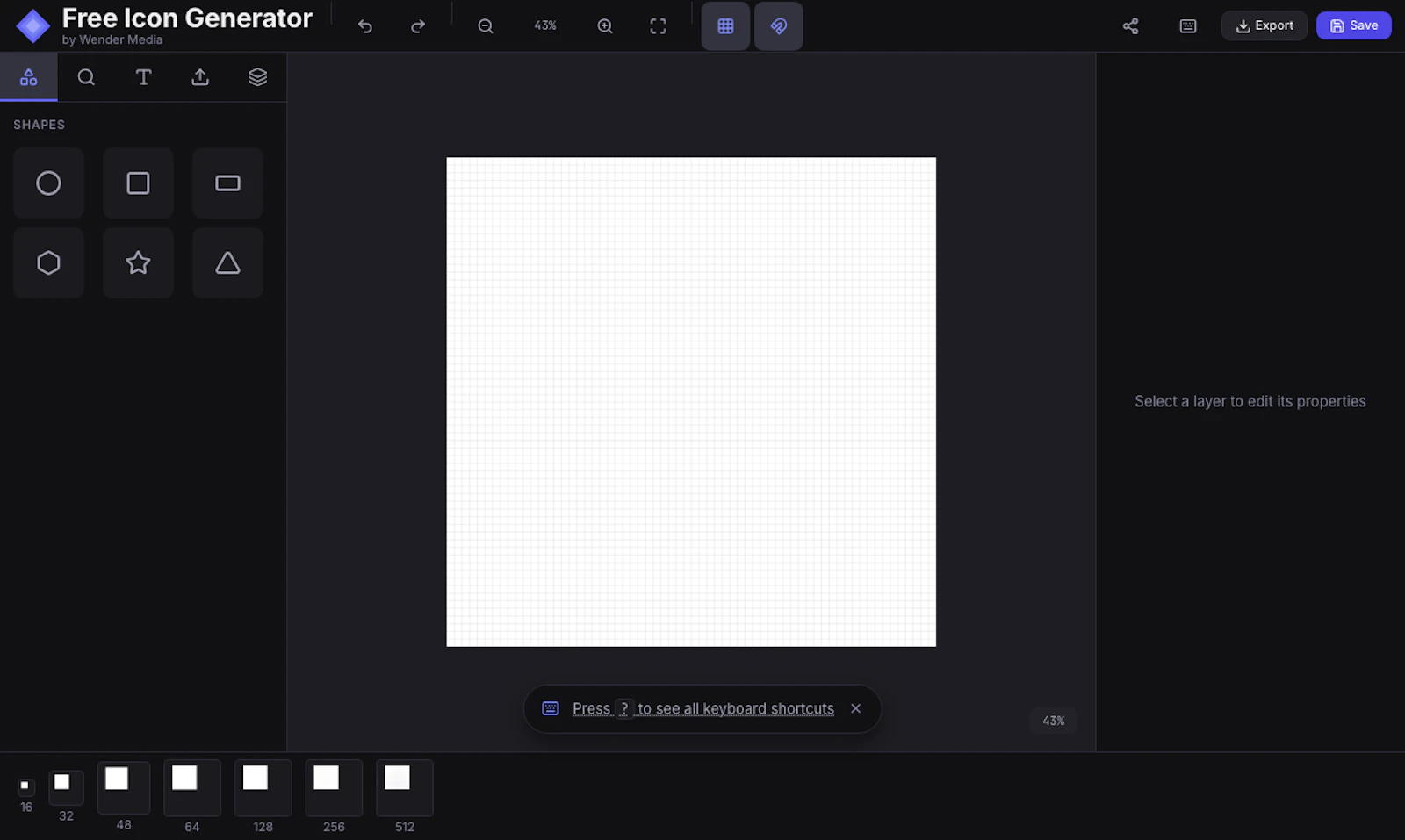Open the icon search tab

pos(86,77)
